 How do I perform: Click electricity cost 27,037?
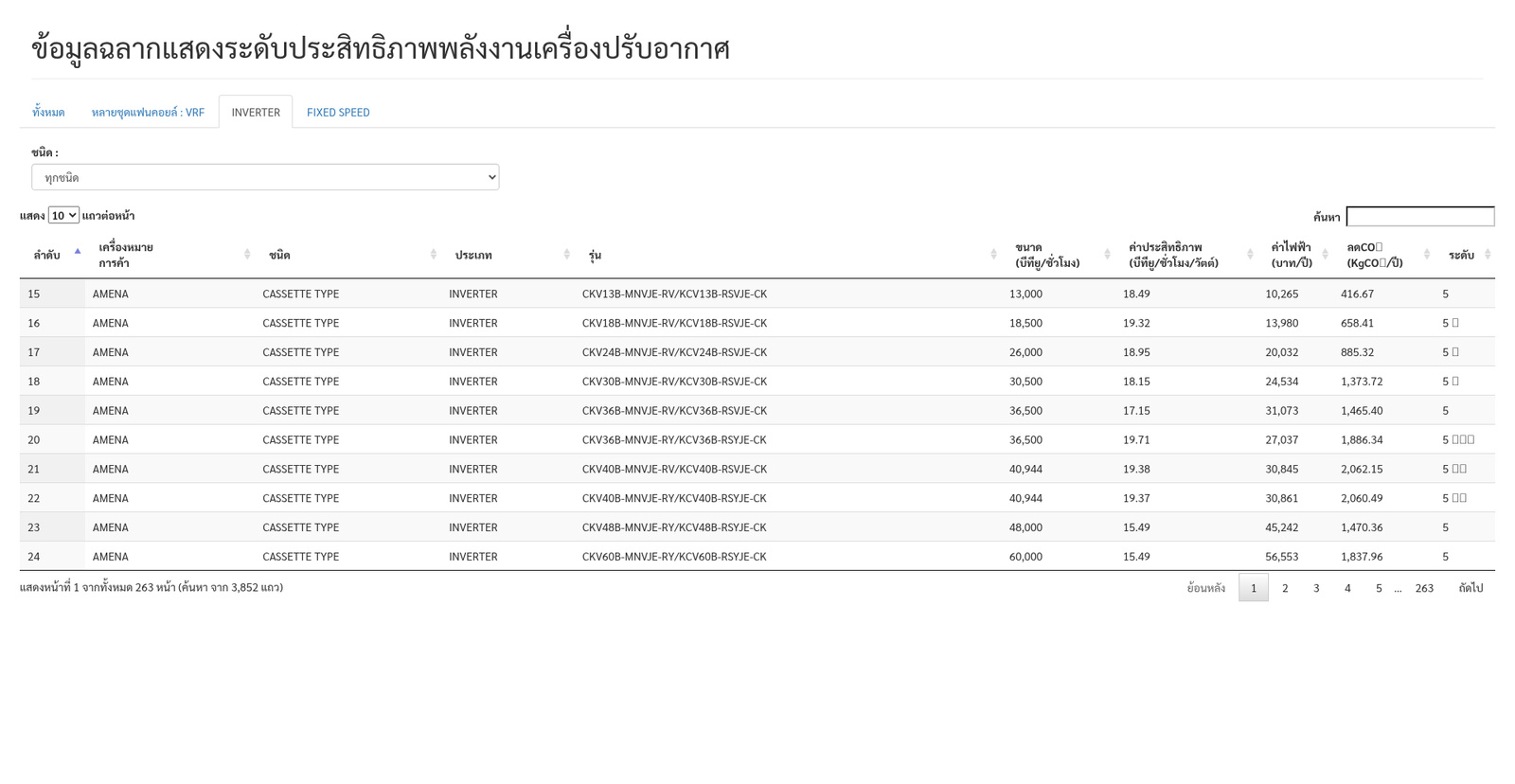[1282, 440]
